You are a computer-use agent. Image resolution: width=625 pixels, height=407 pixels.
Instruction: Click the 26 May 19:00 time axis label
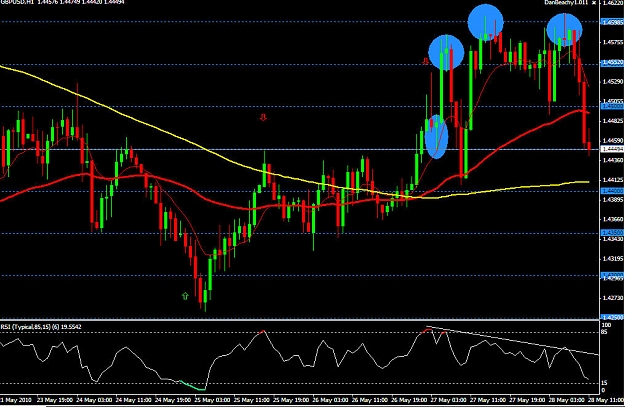409,400
